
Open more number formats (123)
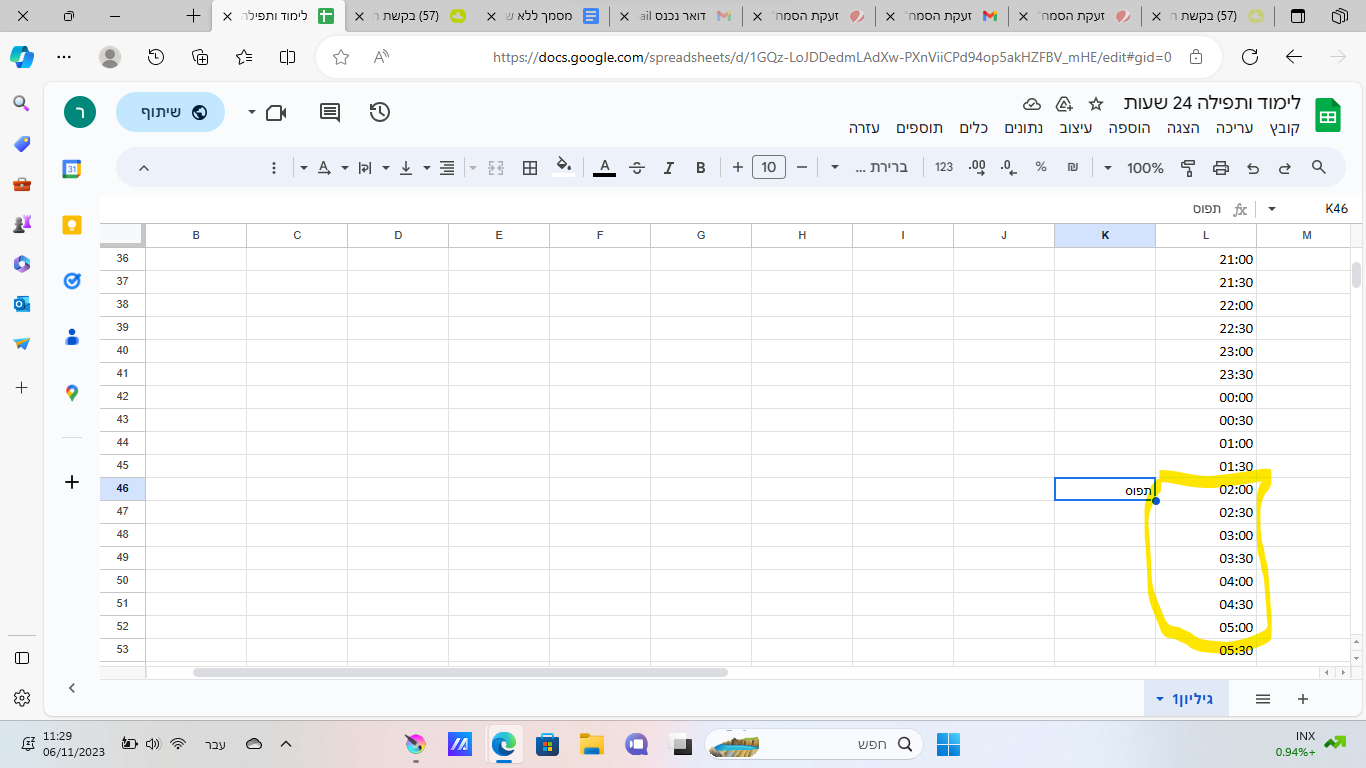click(944, 167)
